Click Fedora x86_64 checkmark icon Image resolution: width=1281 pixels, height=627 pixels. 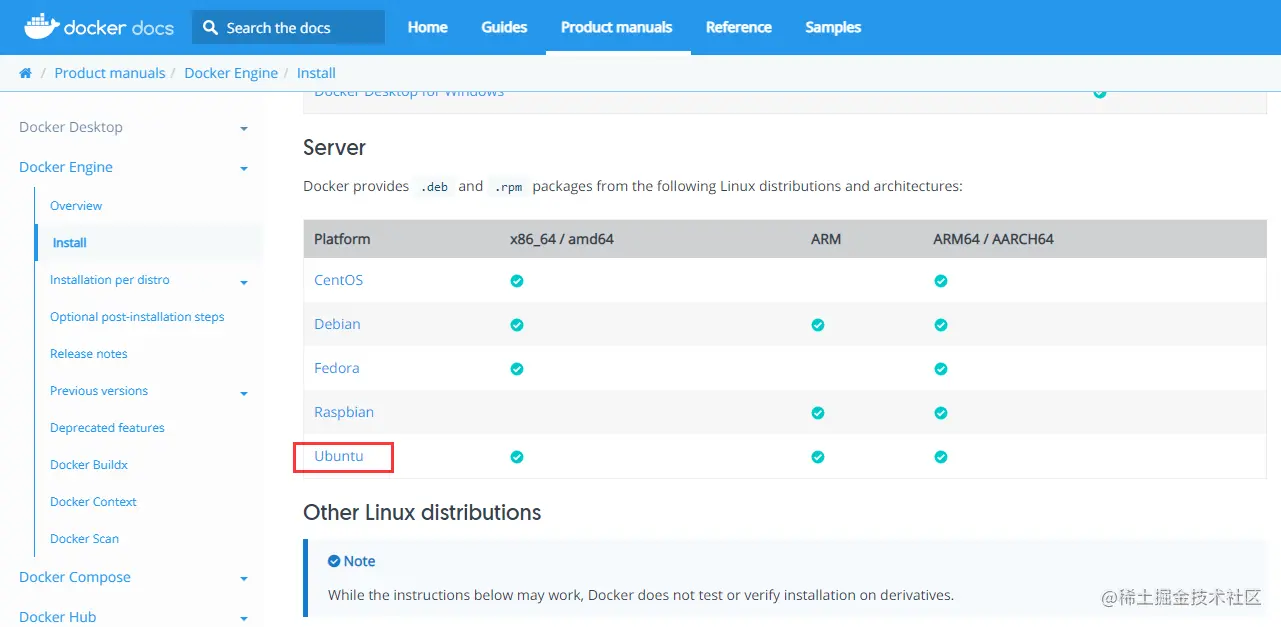[517, 369]
